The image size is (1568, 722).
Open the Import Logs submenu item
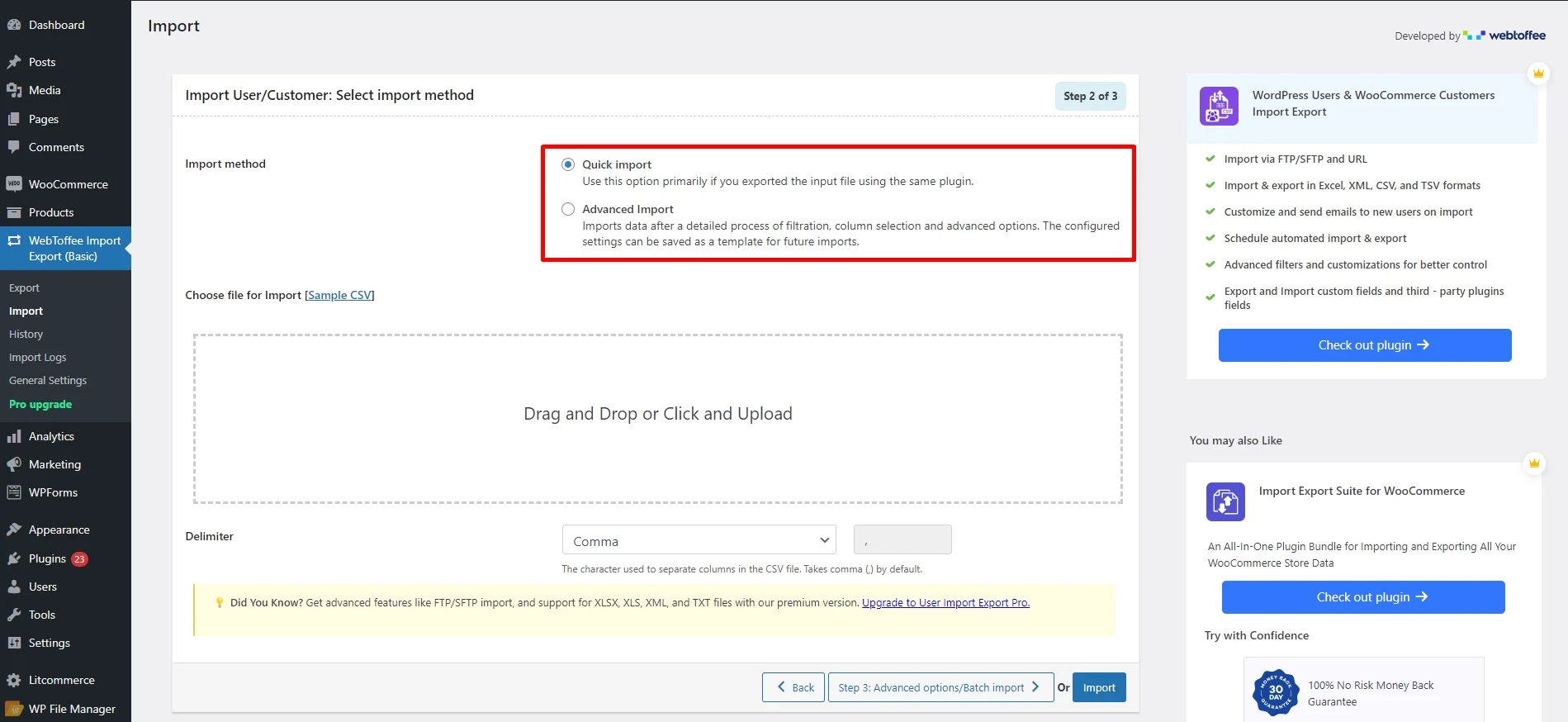[38, 358]
